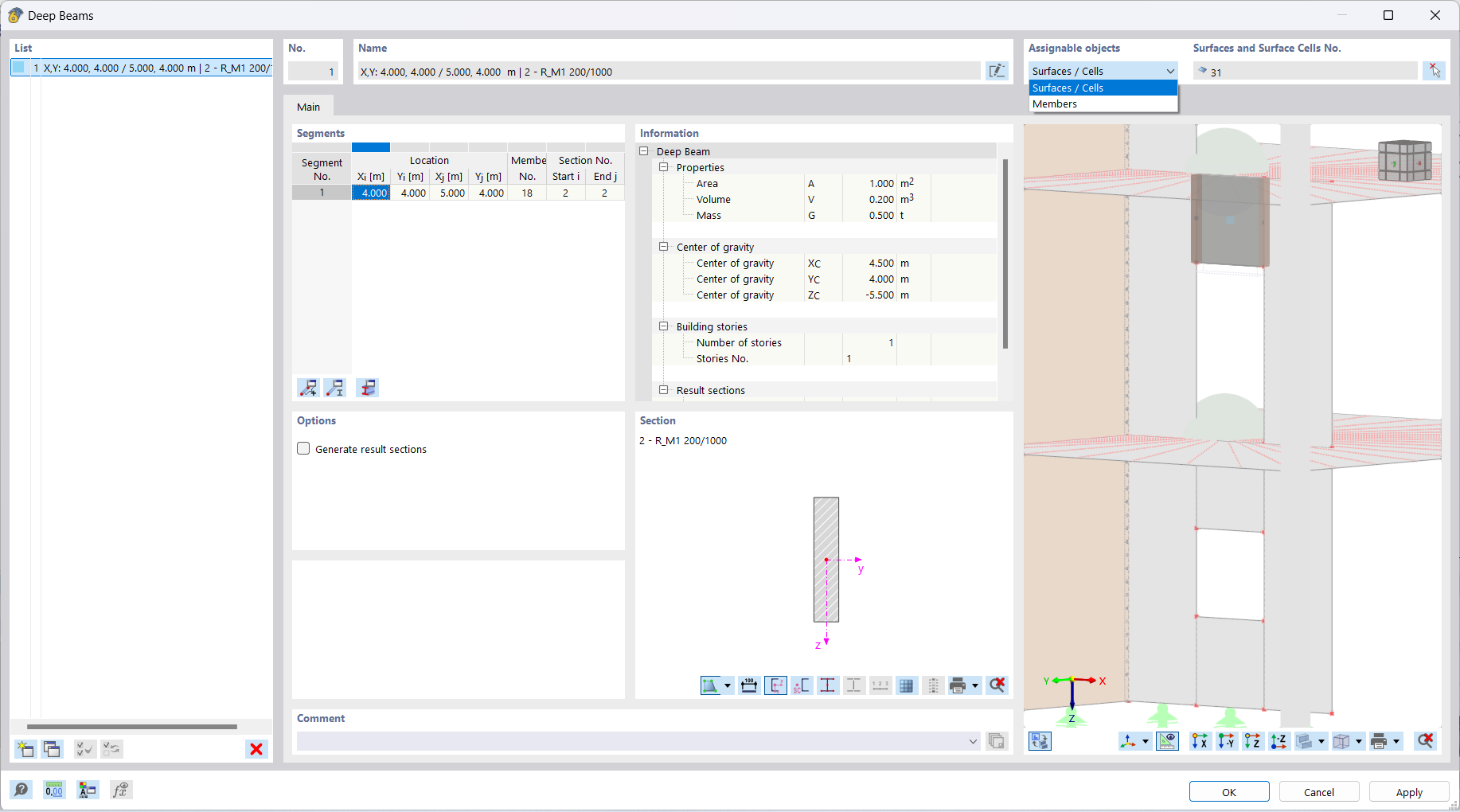Image resolution: width=1460 pixels, height=812 pixels.
Task: Click the pick surfaces in graphic icon
Action: click(1434, 71)
